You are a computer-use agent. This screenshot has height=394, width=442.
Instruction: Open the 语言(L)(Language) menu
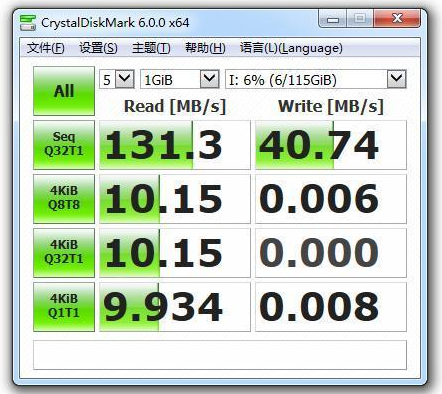point(291,48)
